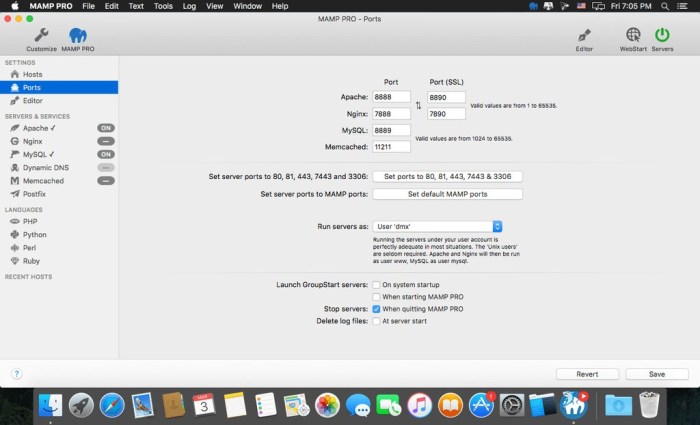This screenshot has width=700, height=425.
Task: Enable the Nginx server toggle
Action: (x=105, y=142)
